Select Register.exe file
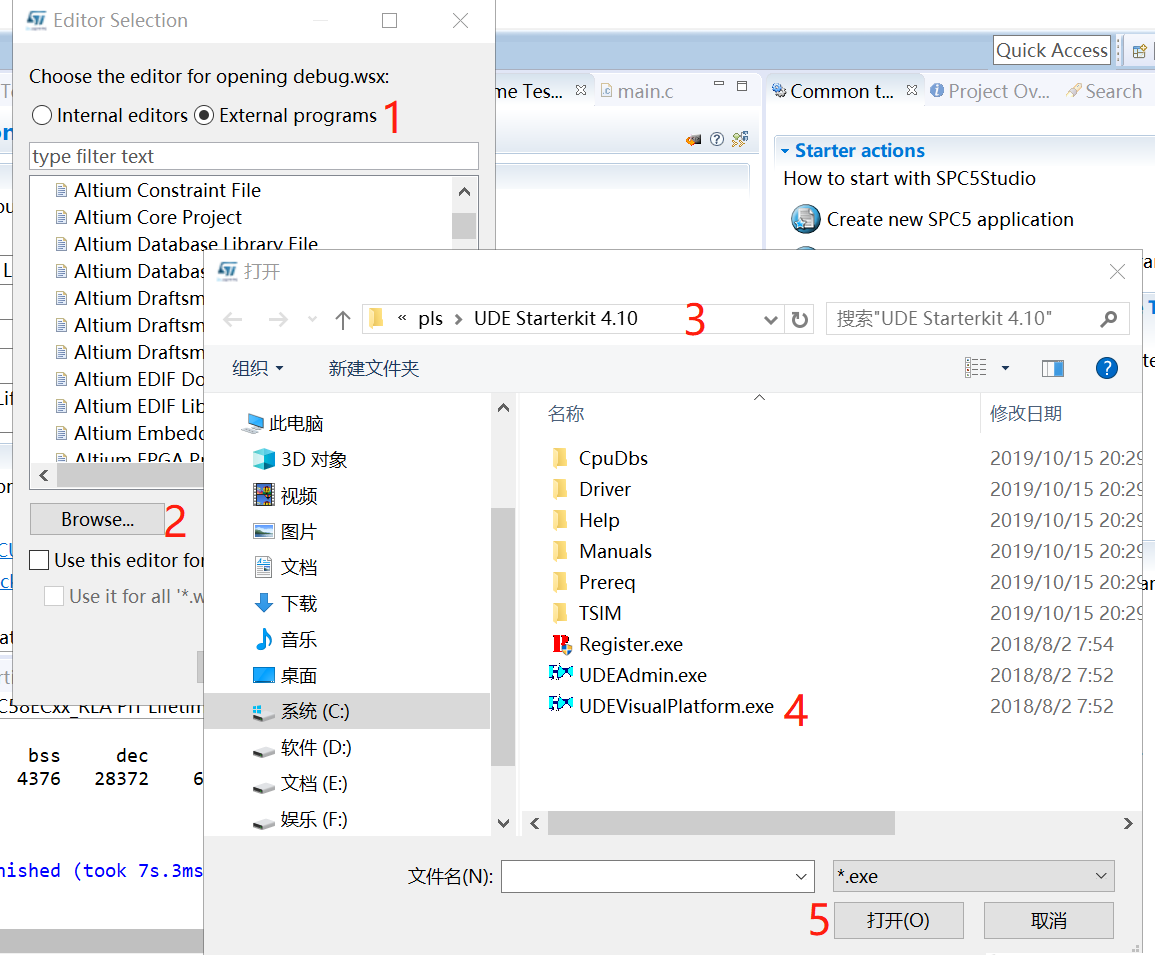Viewport: 1155px width, 955px height. point(617,644)
